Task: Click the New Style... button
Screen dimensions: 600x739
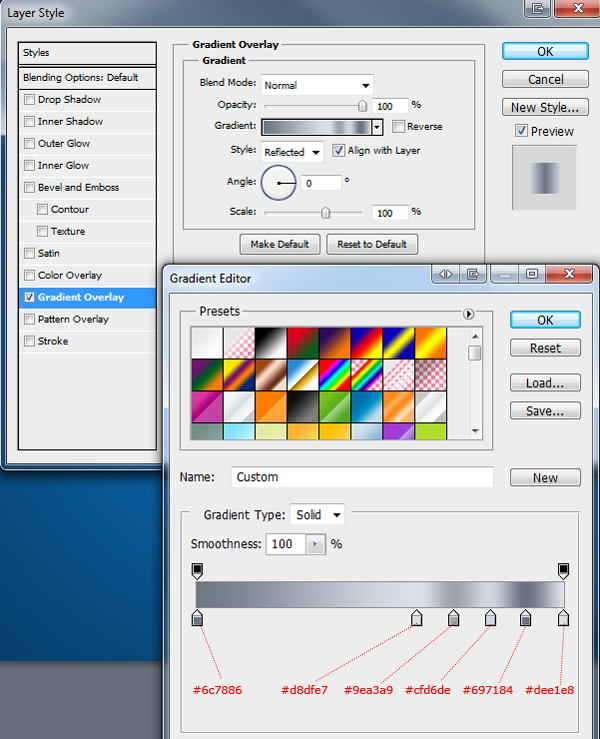Action: [x=545, y=107]
